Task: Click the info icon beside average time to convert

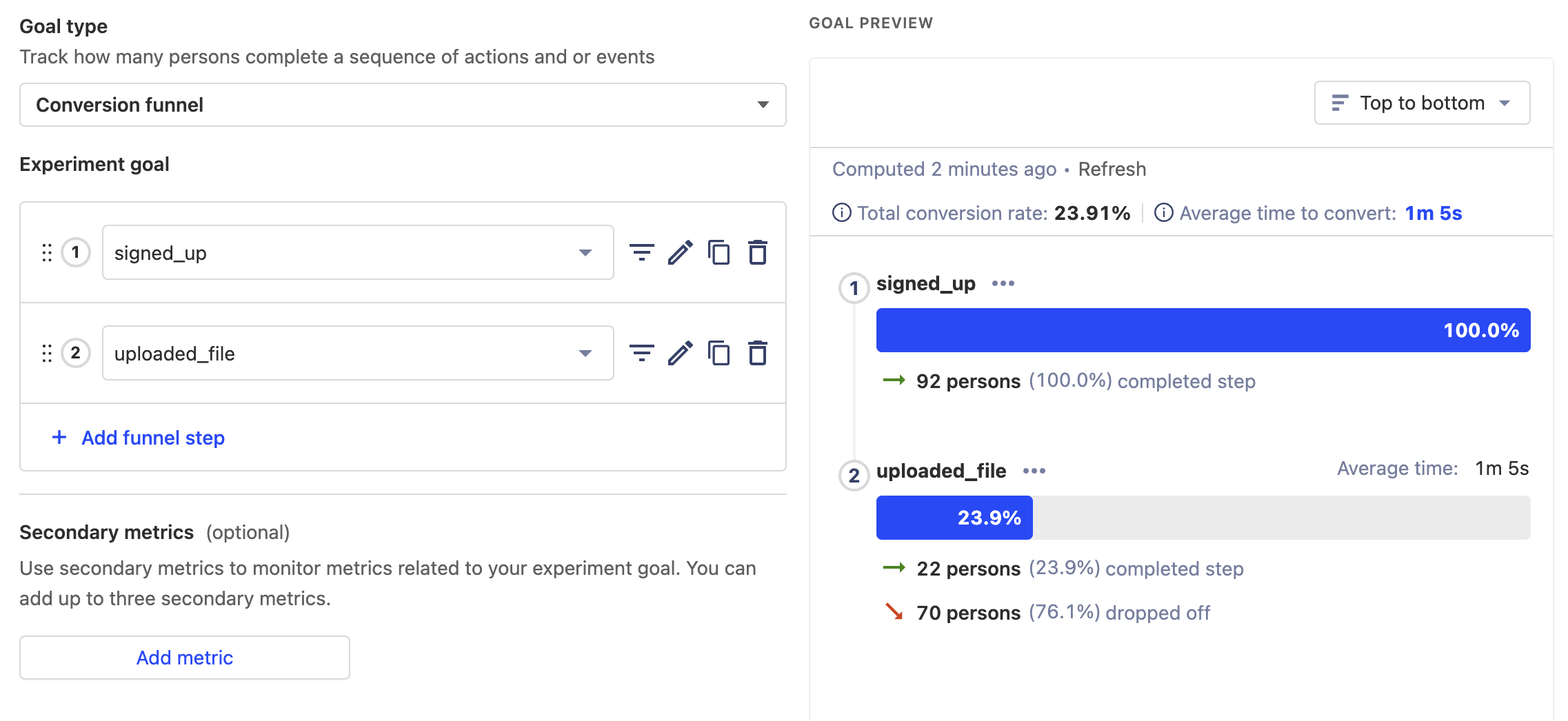Action: tap(1165, 213)
